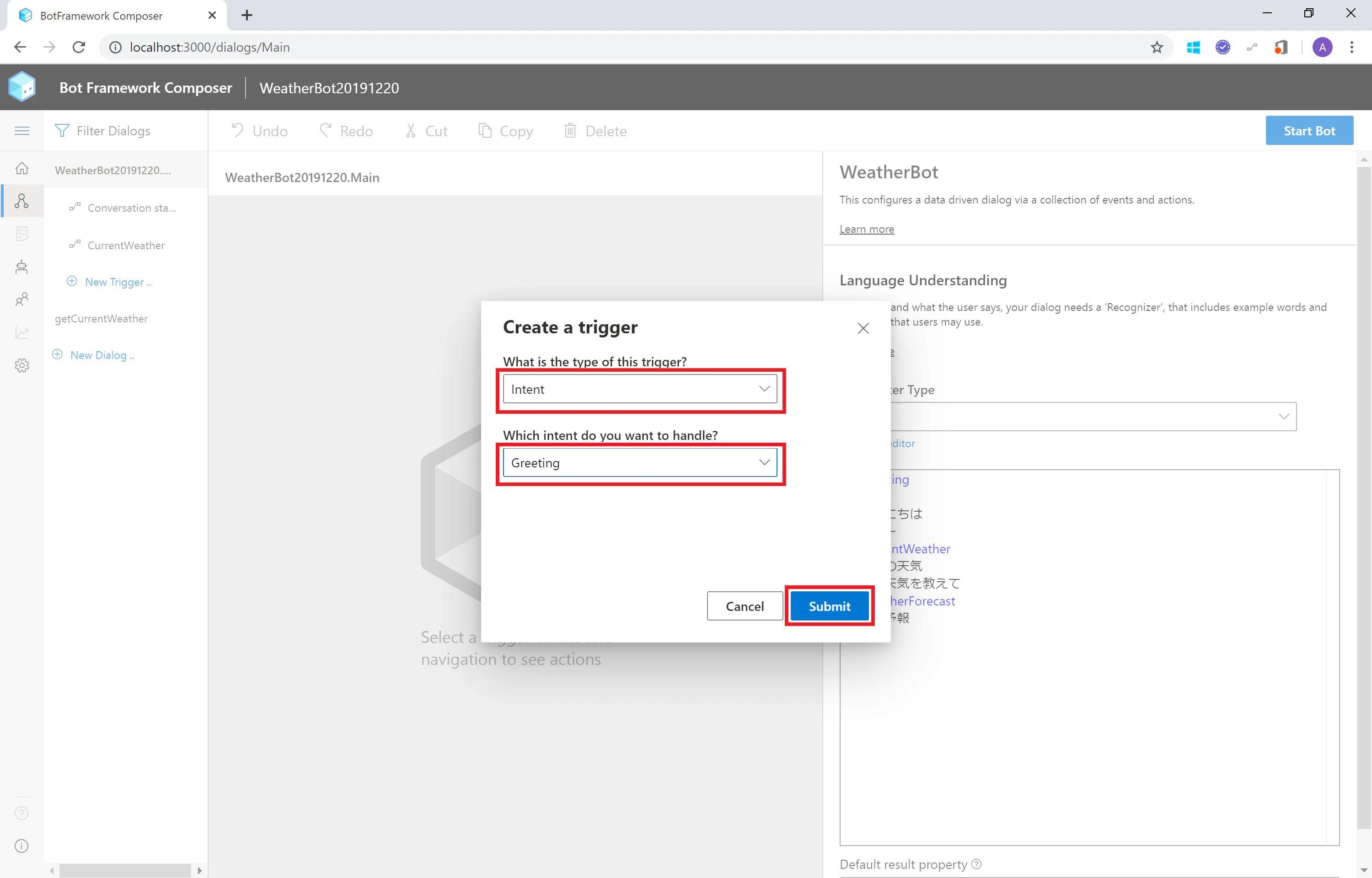
Task: Open the Design Flow icon in the sidebar
Action: coord(21,201)
